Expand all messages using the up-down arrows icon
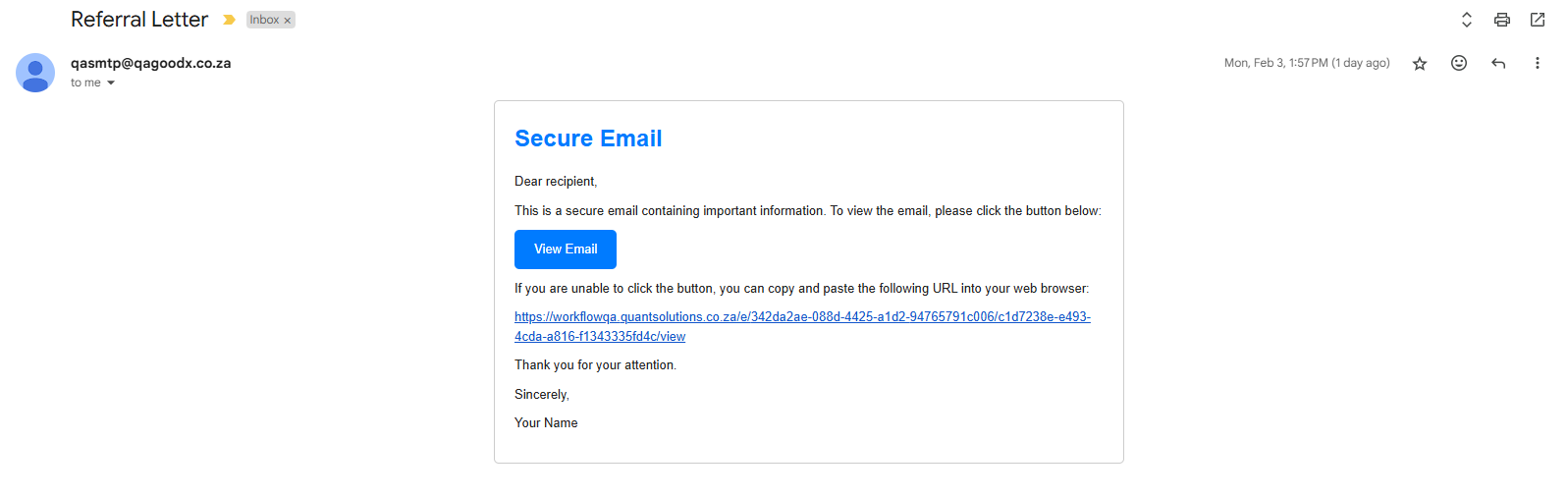The width and height of the screenshot is (1568, 498). [x=1466, y=20]
